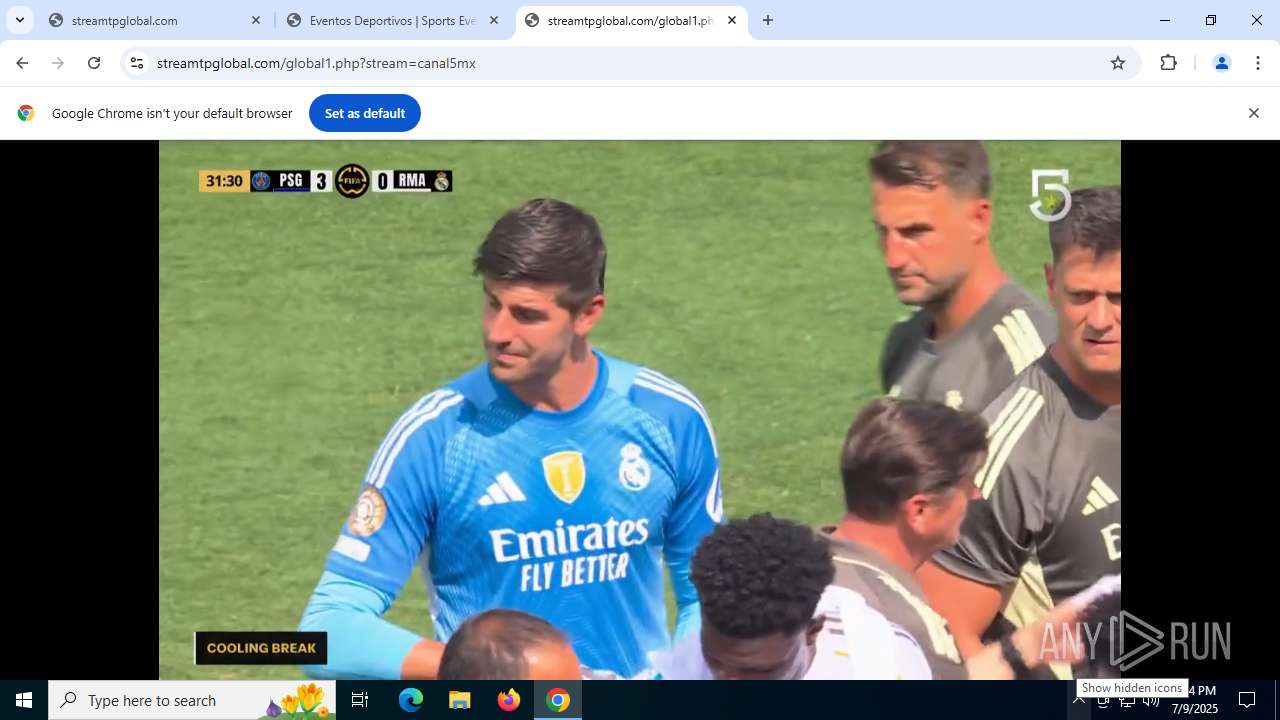
Task: Open Task View on the taskbar
Action: [x=360, y=700]
